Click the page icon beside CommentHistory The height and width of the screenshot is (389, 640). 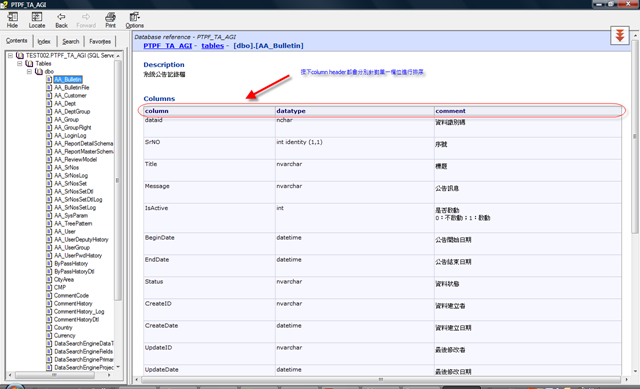[49, 304]
